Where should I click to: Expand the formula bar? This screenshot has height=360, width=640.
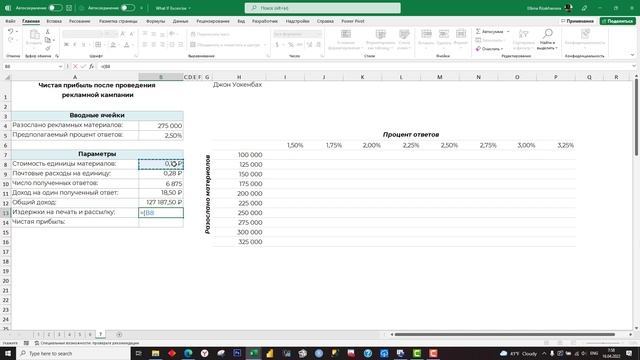634,66
